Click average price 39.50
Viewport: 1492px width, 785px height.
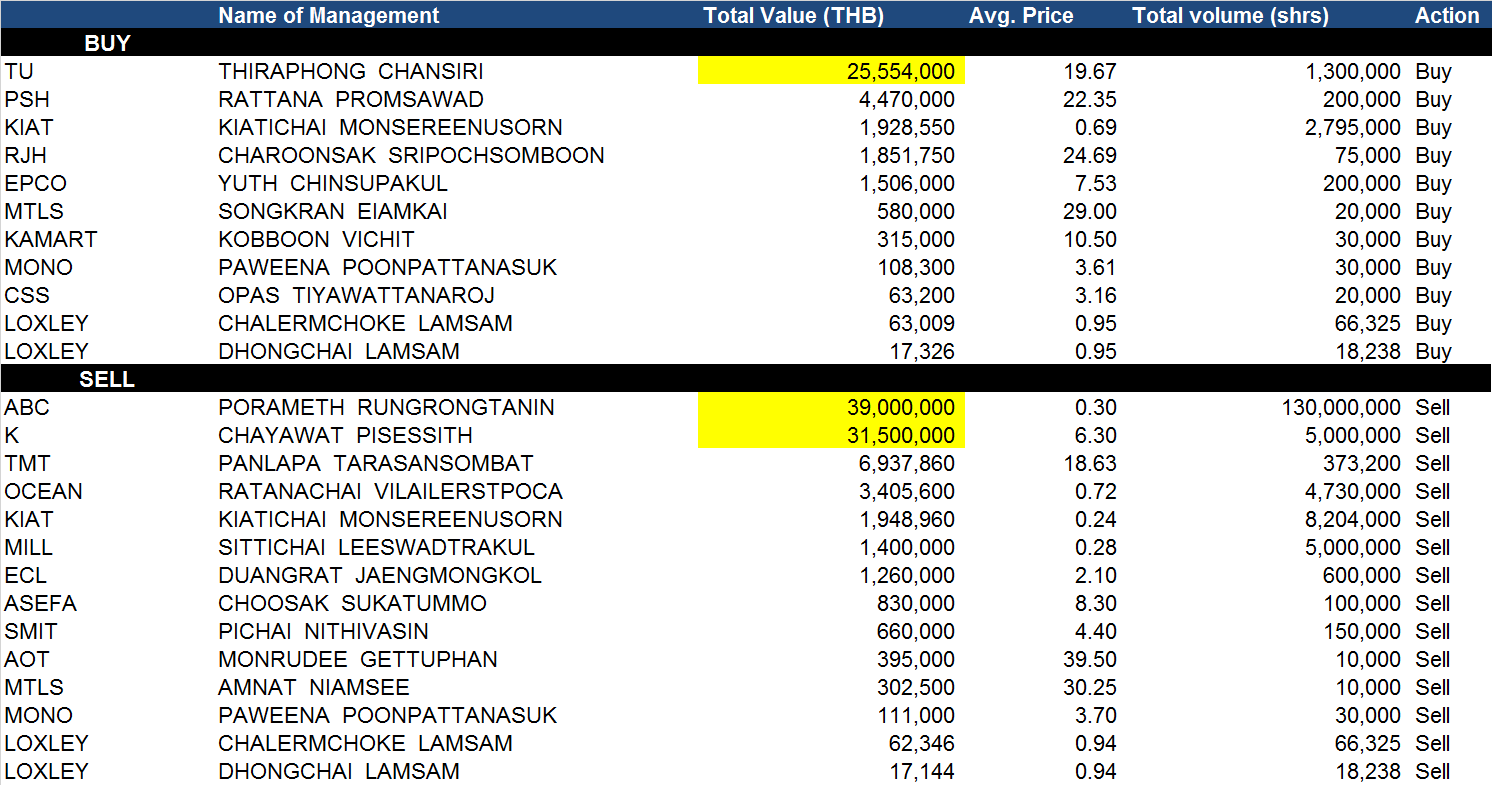pyautogui.click(x=1092, y=659)
